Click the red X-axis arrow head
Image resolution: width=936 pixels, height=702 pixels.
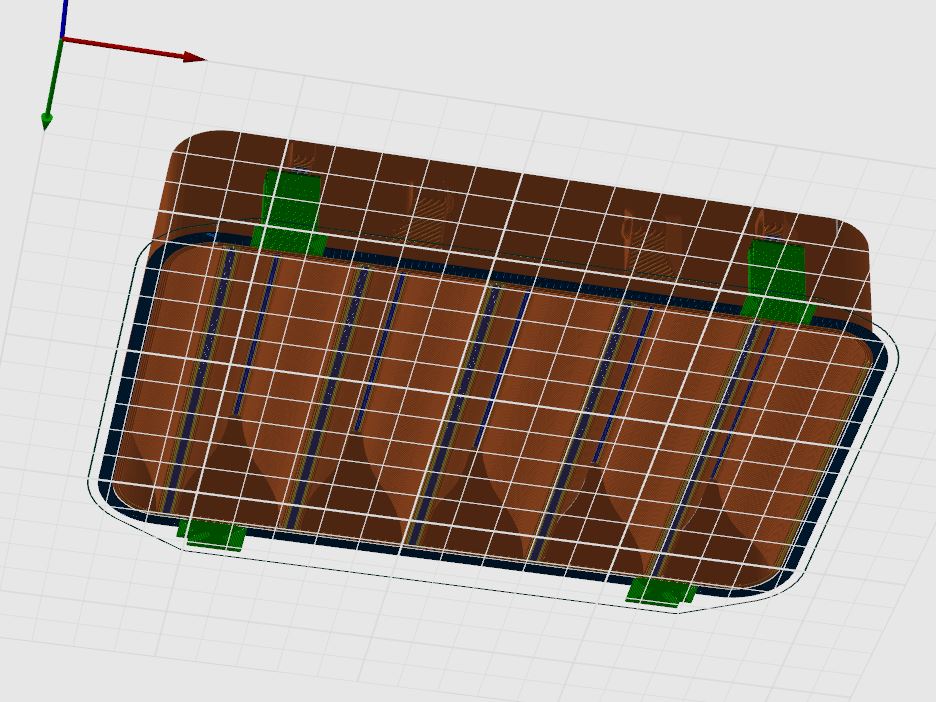193,57
